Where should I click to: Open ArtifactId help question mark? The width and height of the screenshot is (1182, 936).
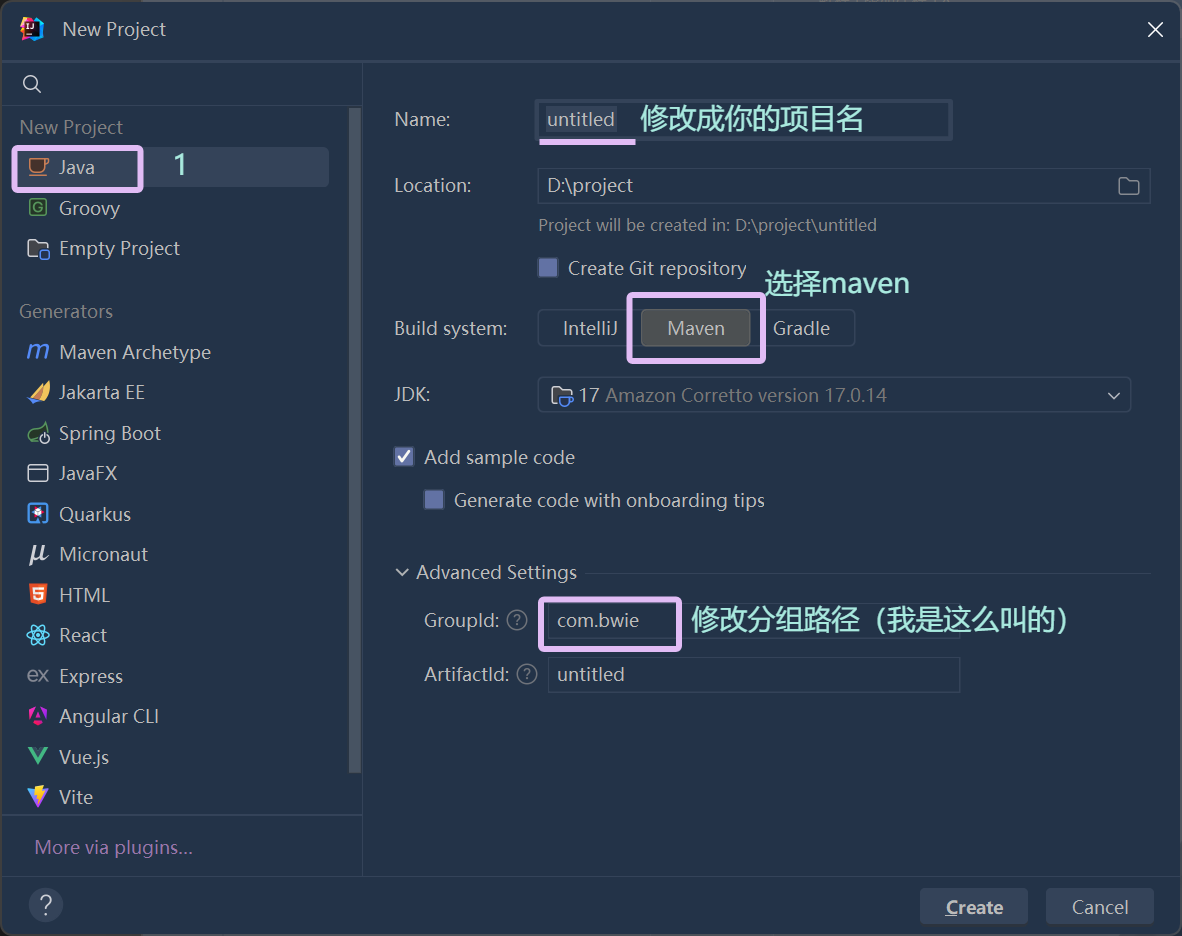pyautogui.click(x=527, y=674)
